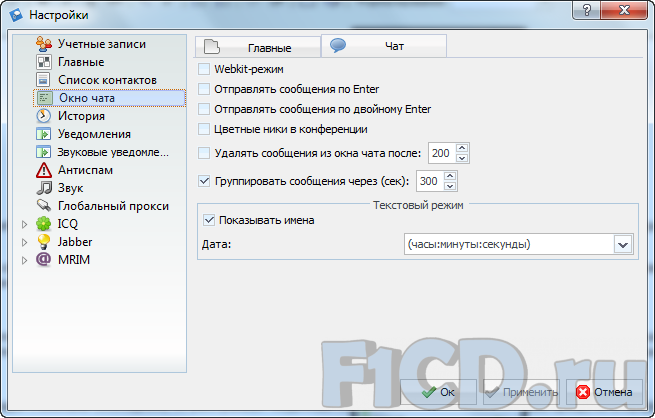655x418 pixels.
Task: Click the Настройки title bar app icon
Action: (16, 15)
